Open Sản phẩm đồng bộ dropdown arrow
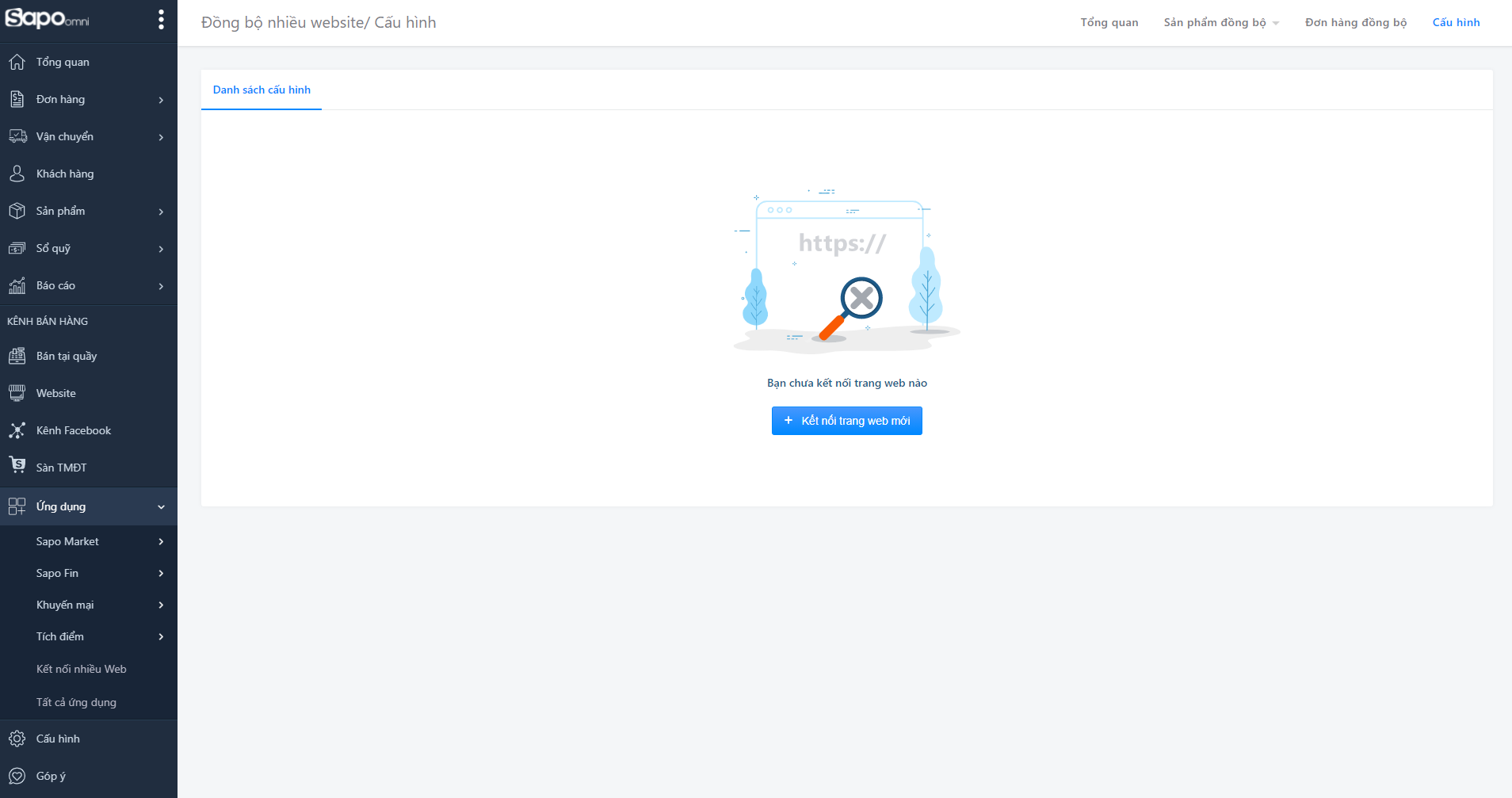Screen dimensions: 1512x798 [x=1276, y=24]
